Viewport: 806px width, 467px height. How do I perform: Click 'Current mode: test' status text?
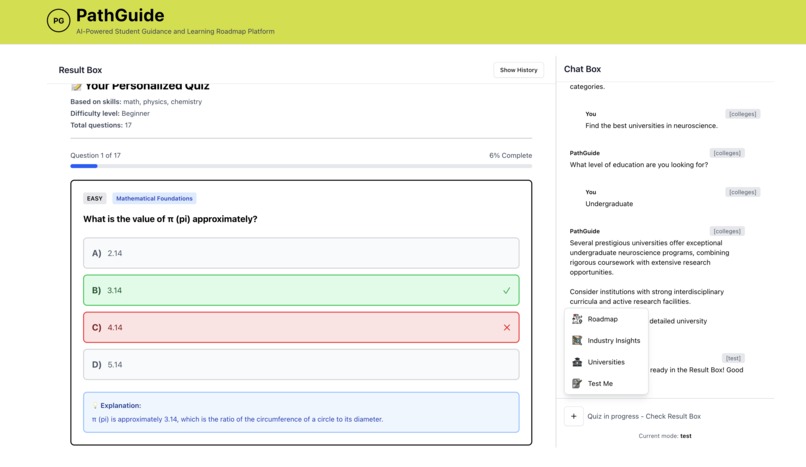coord(665,436)
